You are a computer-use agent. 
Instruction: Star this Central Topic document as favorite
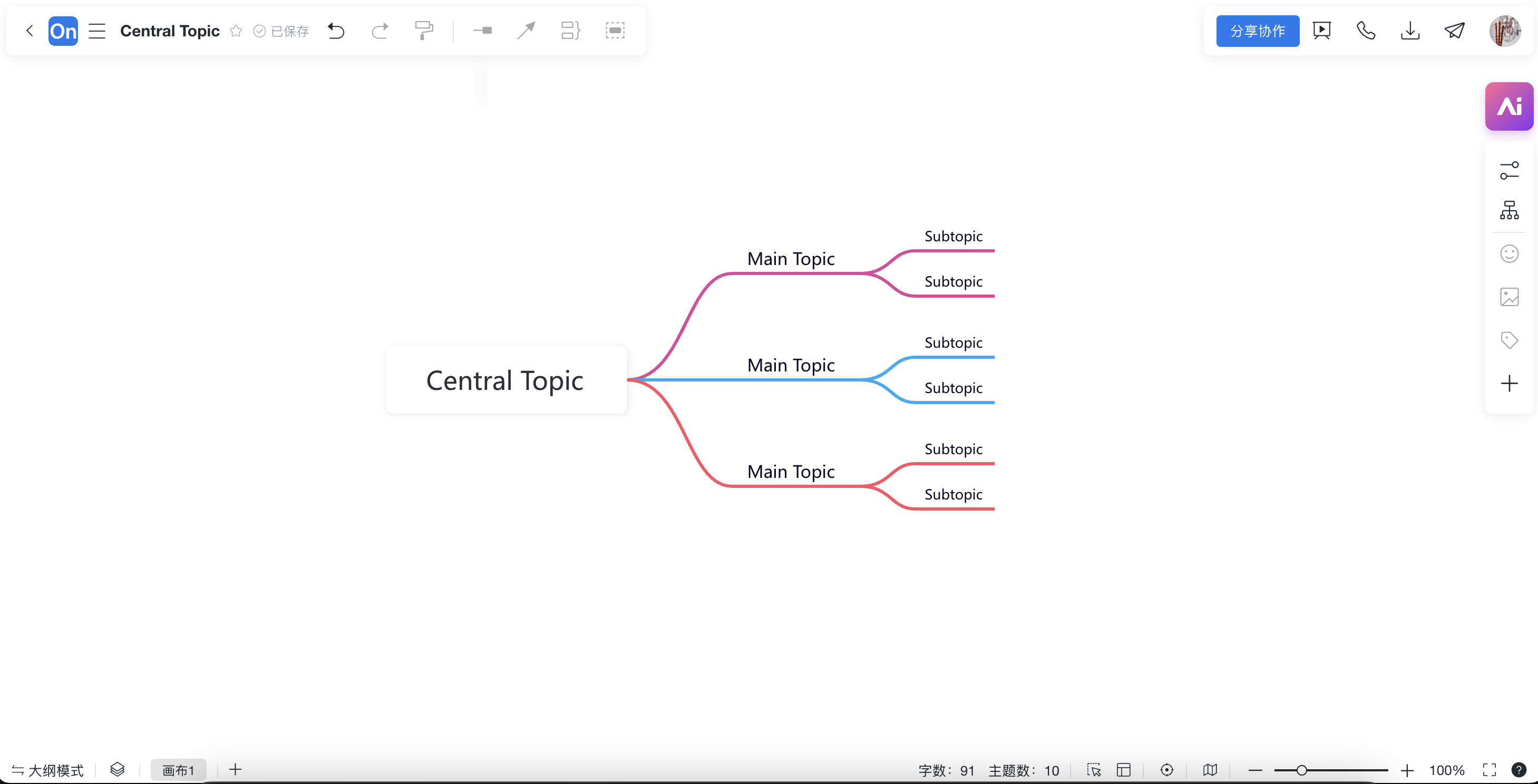(236, 31)
